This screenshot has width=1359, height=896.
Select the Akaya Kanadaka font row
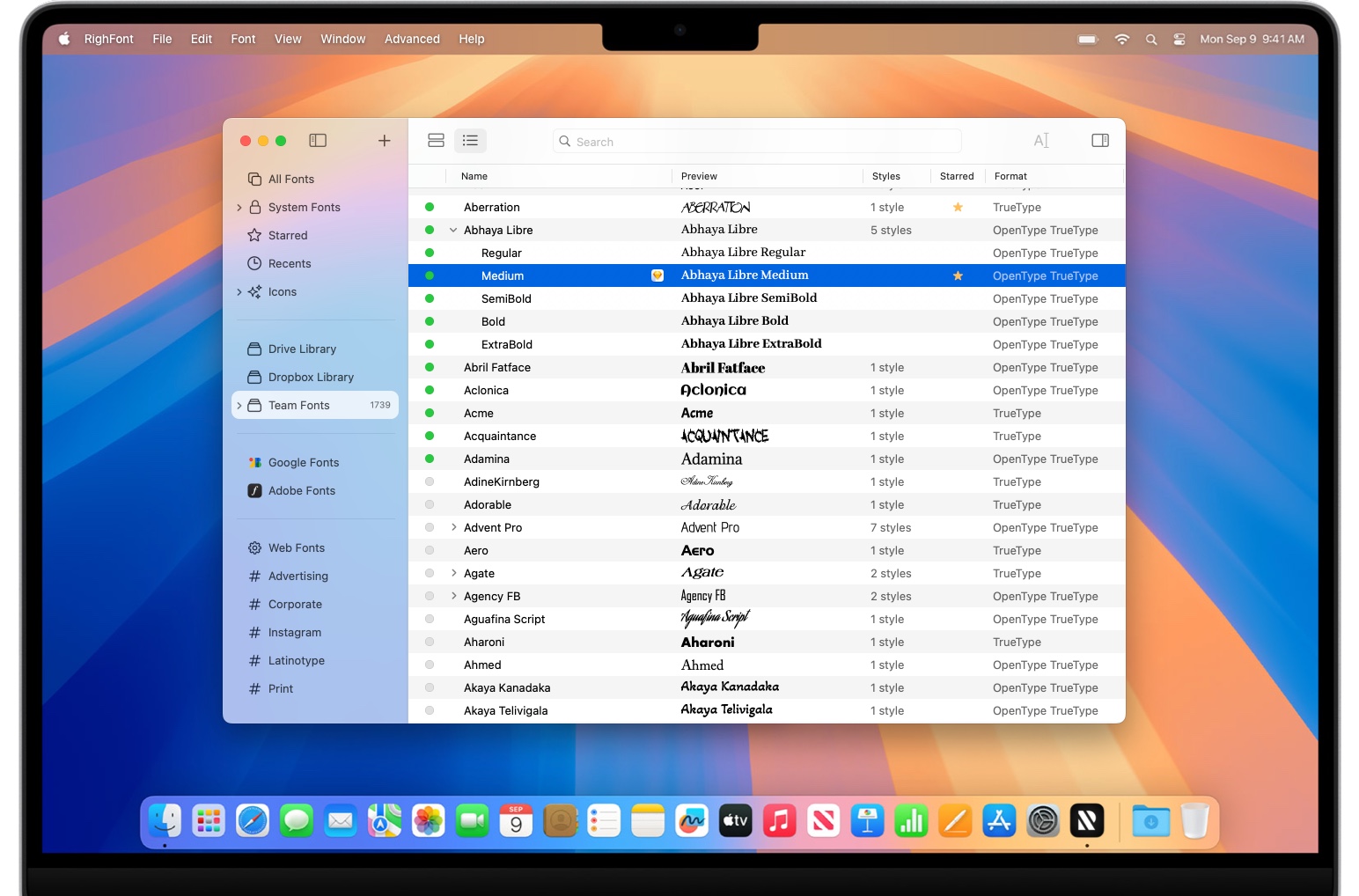point(767,687)
